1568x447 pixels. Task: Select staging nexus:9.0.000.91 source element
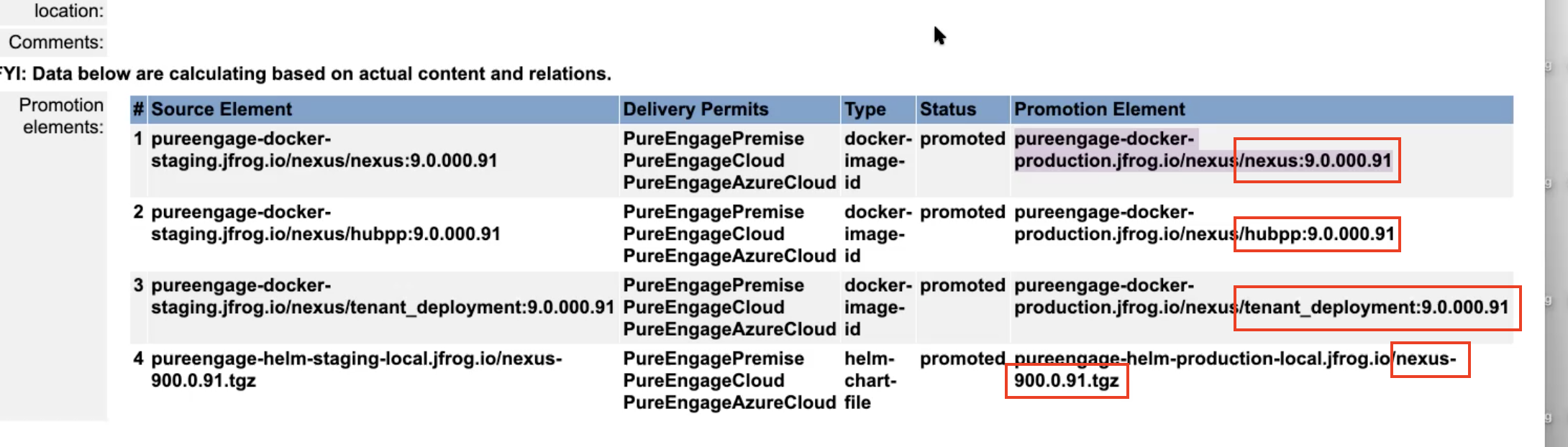pos(324,149)
